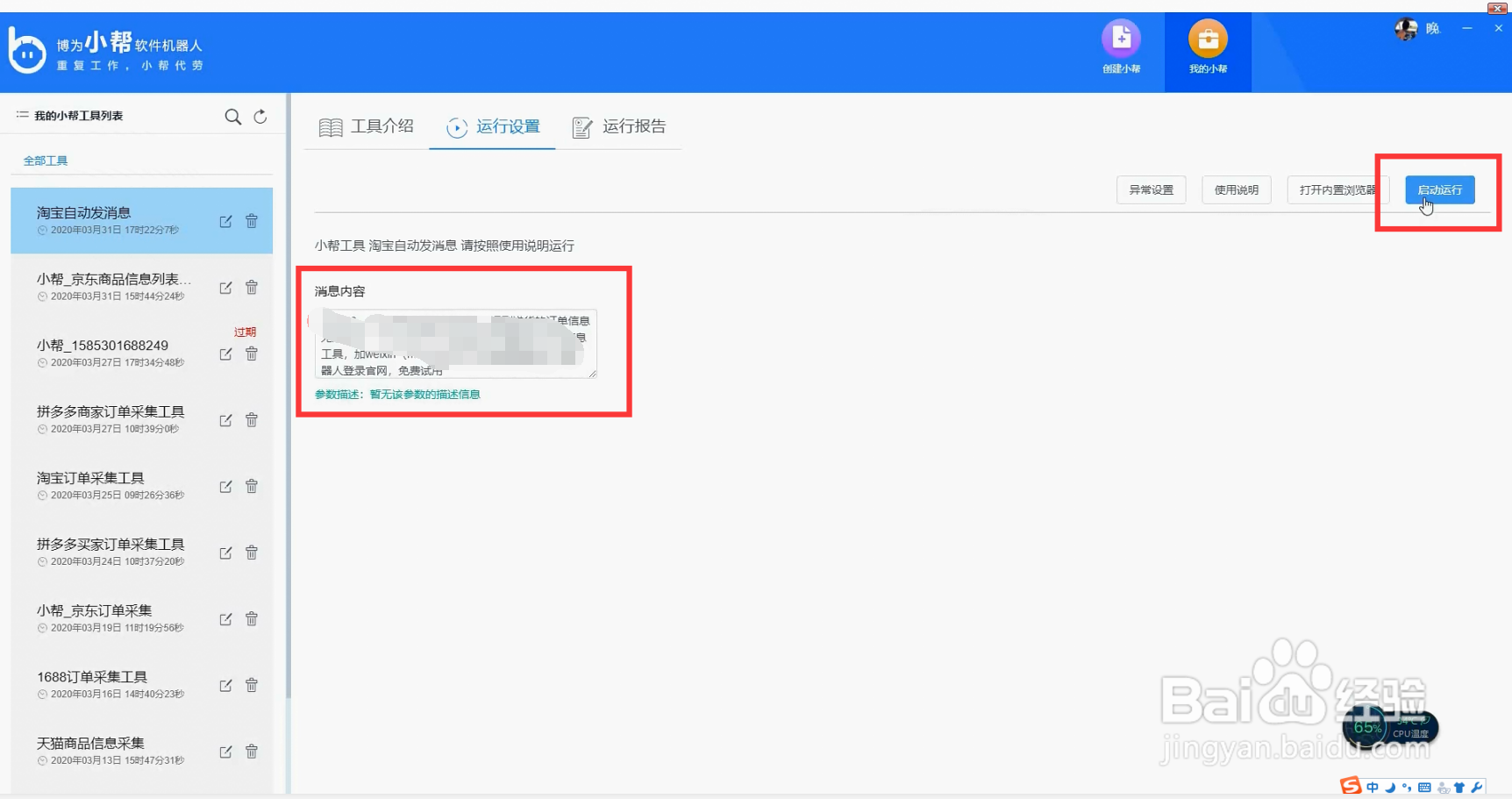Click the user avatar in header
This screenshot has width=1512, height=799.
pos(1406,29)
